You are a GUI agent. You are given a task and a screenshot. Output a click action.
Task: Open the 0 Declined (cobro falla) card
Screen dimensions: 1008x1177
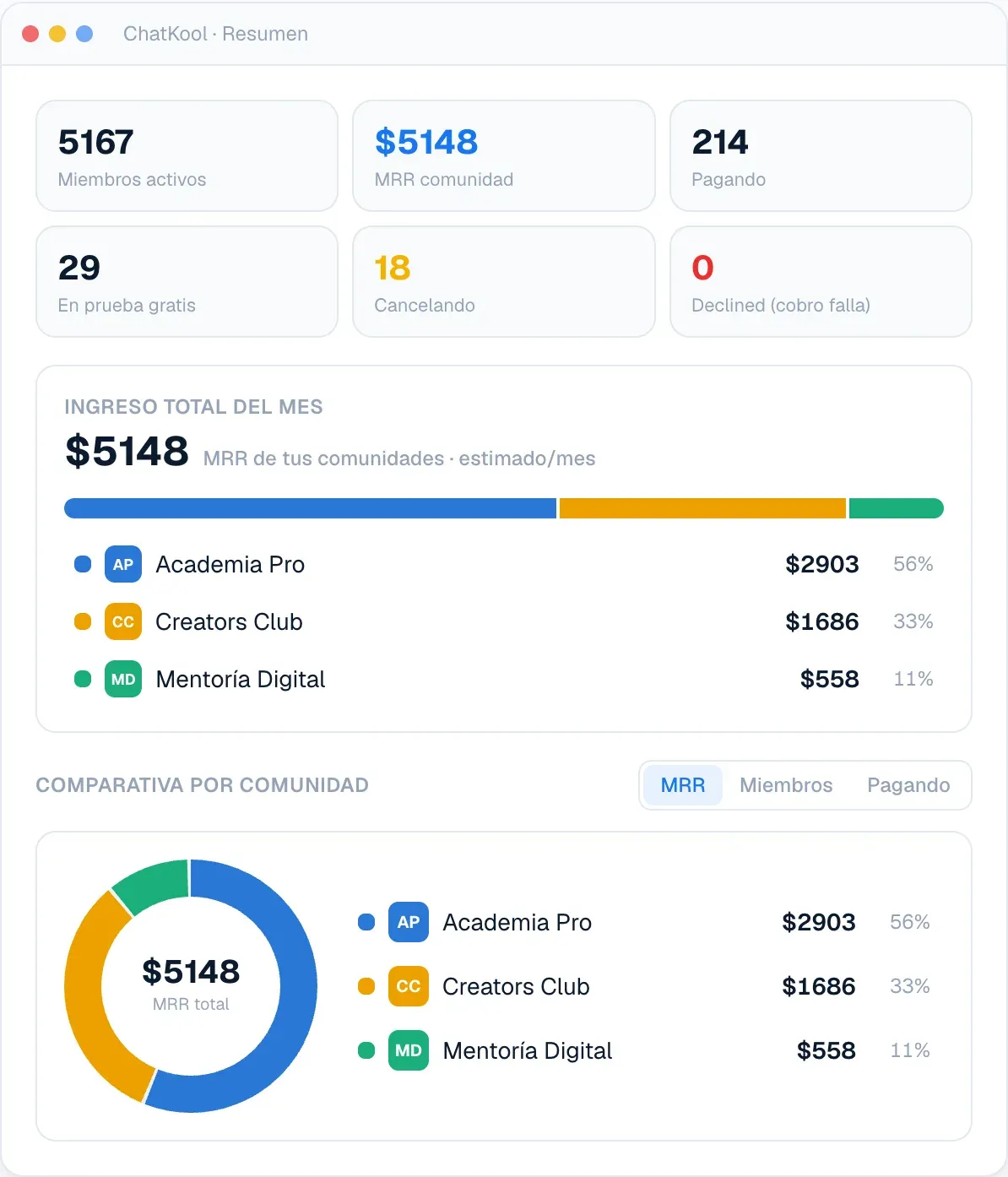[821, 281]
